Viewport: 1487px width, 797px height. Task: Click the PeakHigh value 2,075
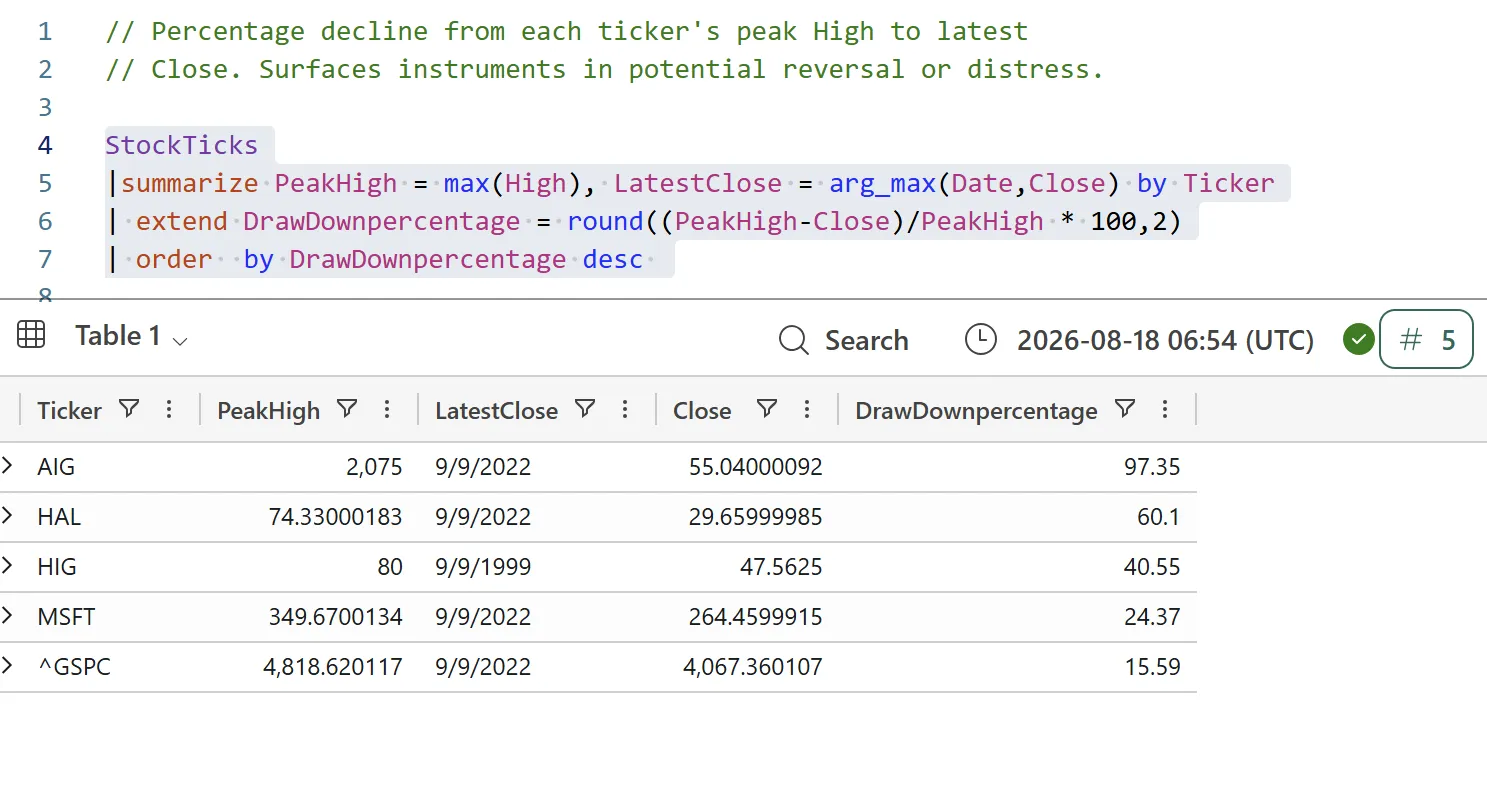(375, 467)
